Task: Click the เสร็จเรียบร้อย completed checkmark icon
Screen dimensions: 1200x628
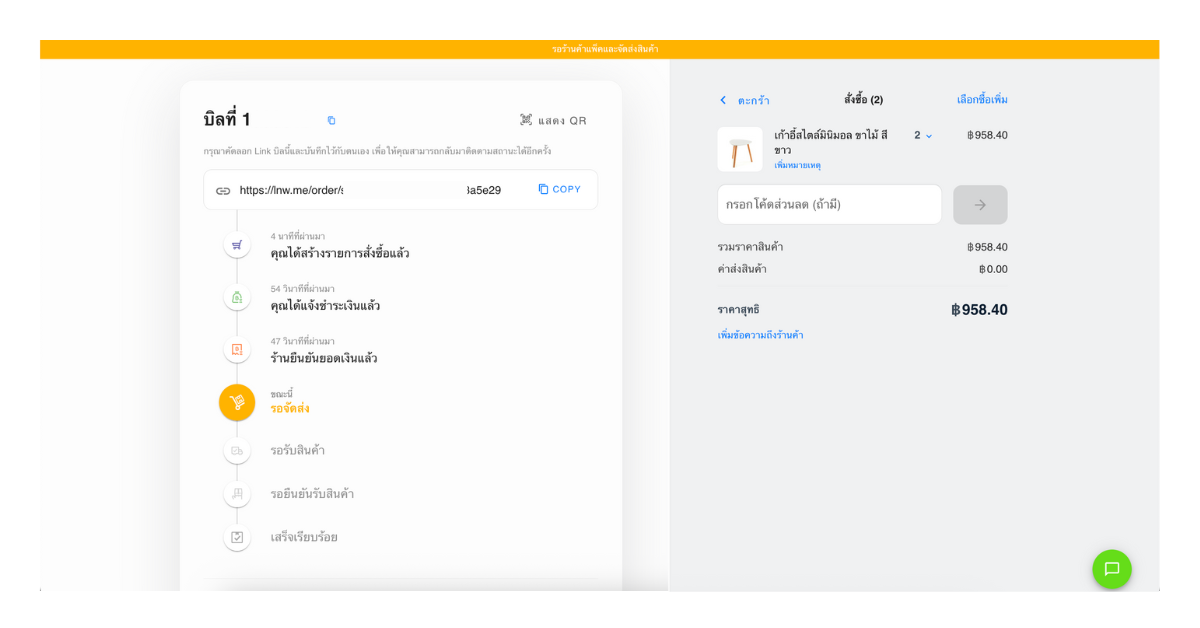Action: (237, 537)
